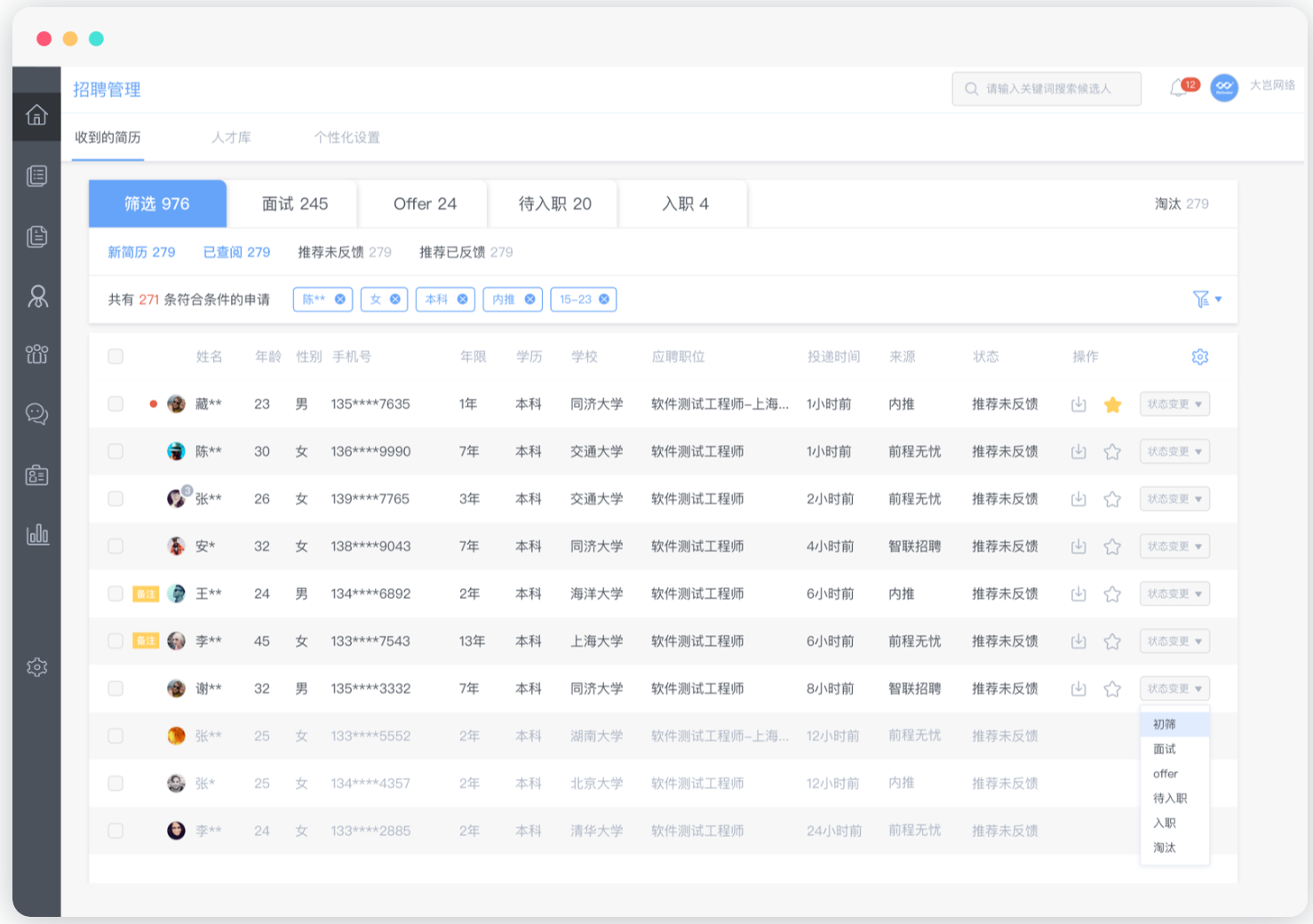This screenshot has height=924, width=1313.
Task: Choose offer in status menu
Action: click(x=1174, y=774)
